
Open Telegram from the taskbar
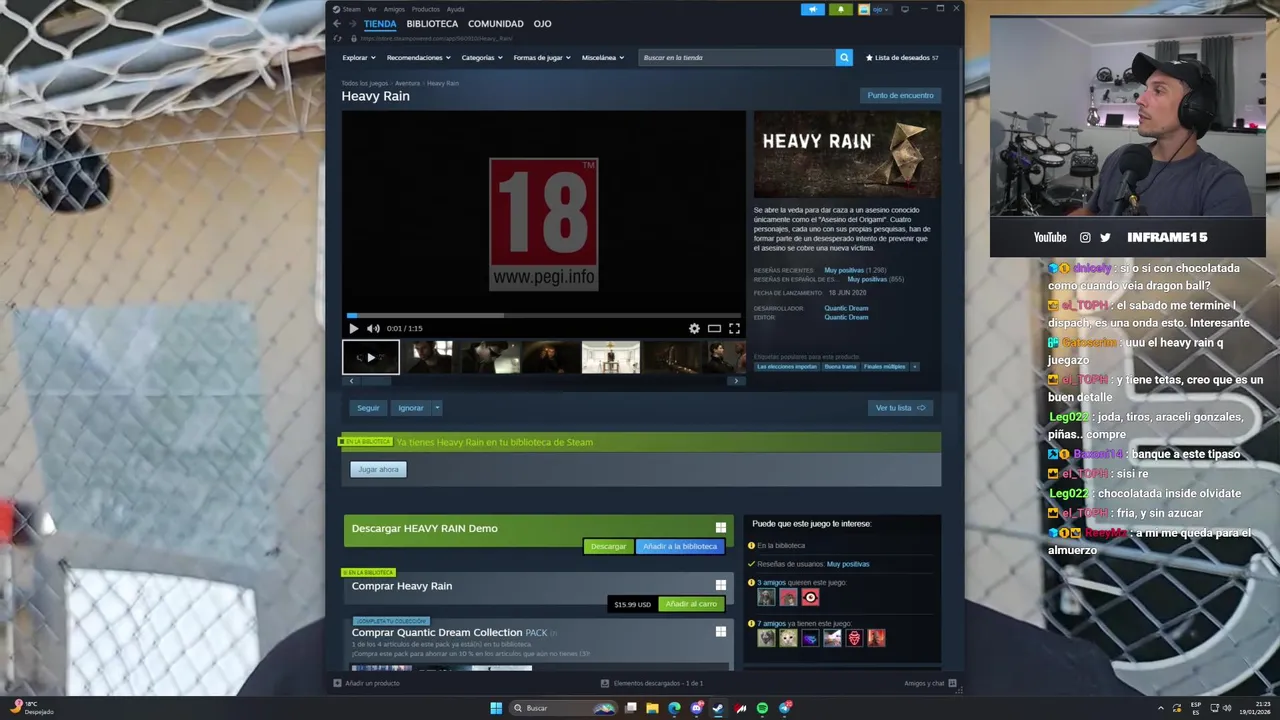point(785,708)
